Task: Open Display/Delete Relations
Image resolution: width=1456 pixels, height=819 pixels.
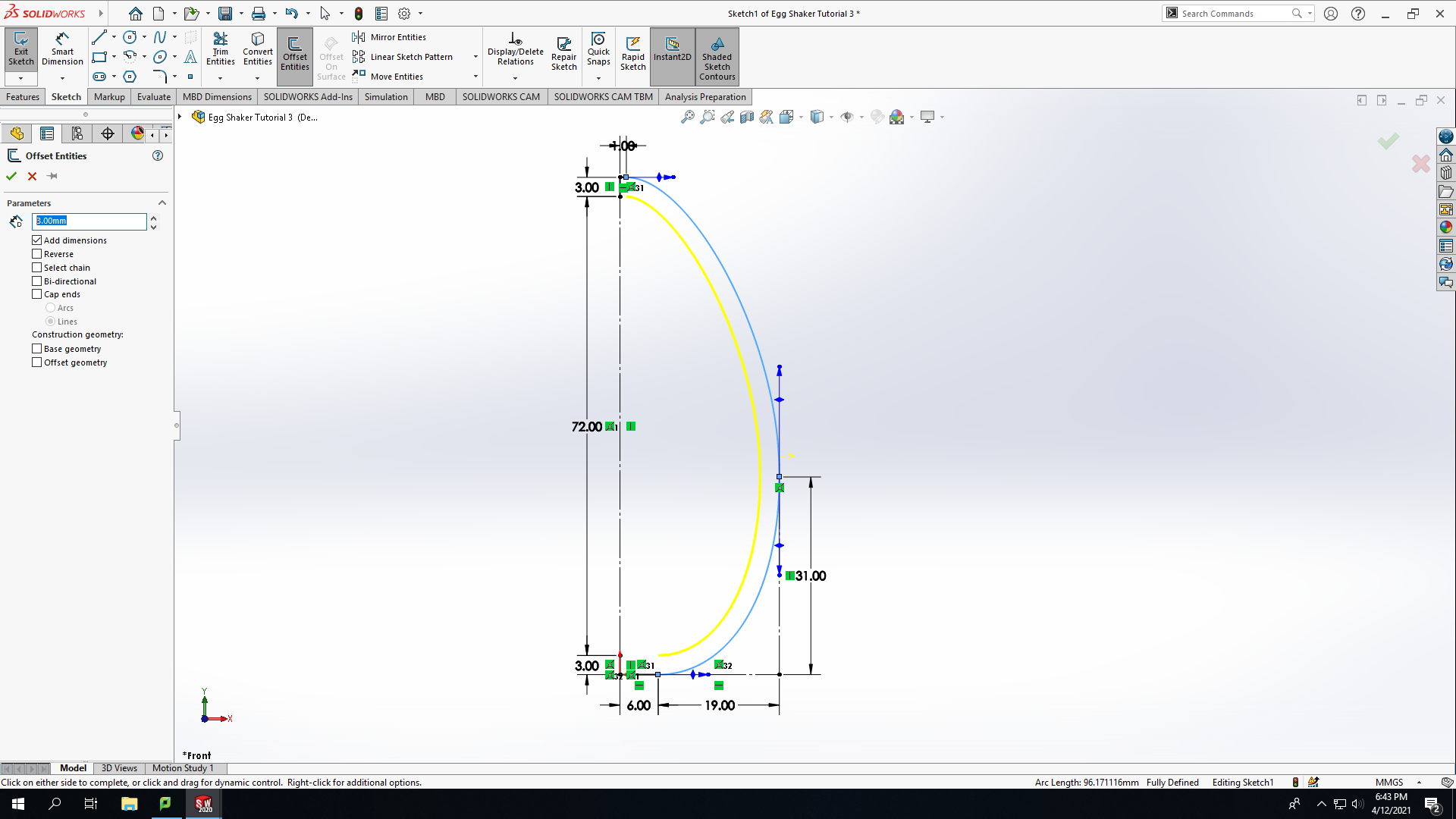Action: [x=516, y=49]
